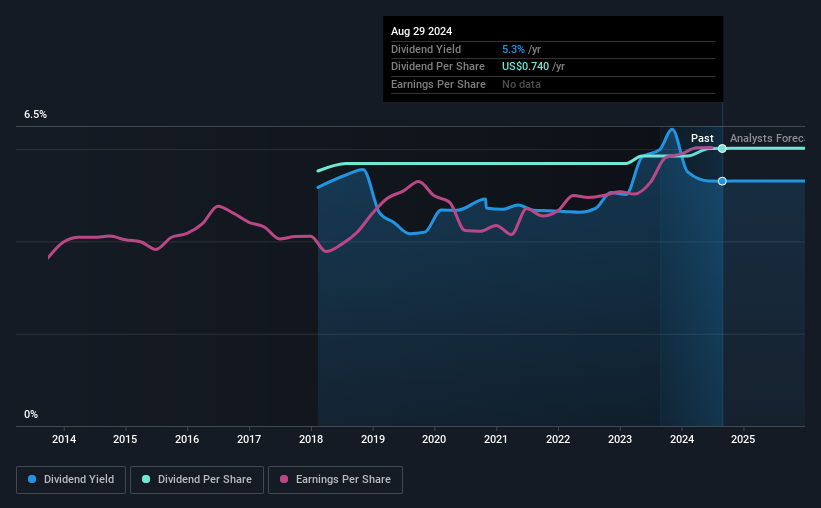821x508 pixels.
Task: Select the 2014 label on the time axis
Action: click(x=64, y=439)
